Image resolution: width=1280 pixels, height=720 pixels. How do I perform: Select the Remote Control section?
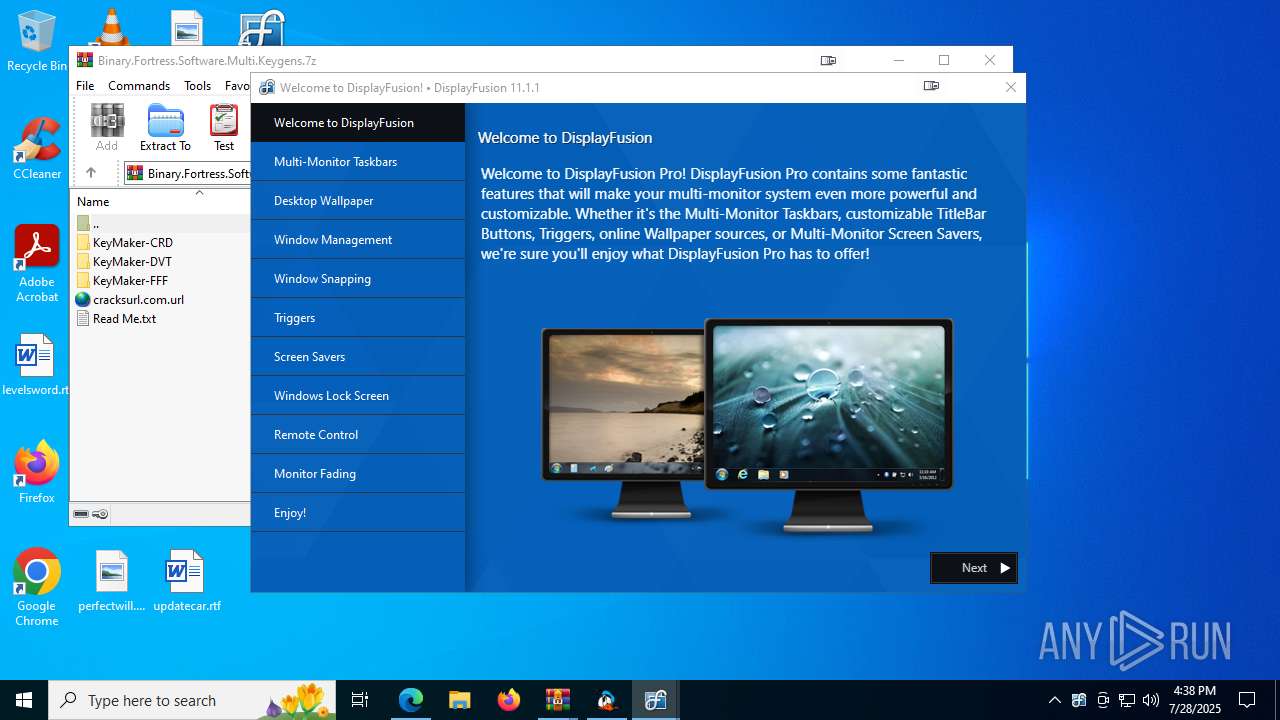pyautogui.click(x=358, y=435)
